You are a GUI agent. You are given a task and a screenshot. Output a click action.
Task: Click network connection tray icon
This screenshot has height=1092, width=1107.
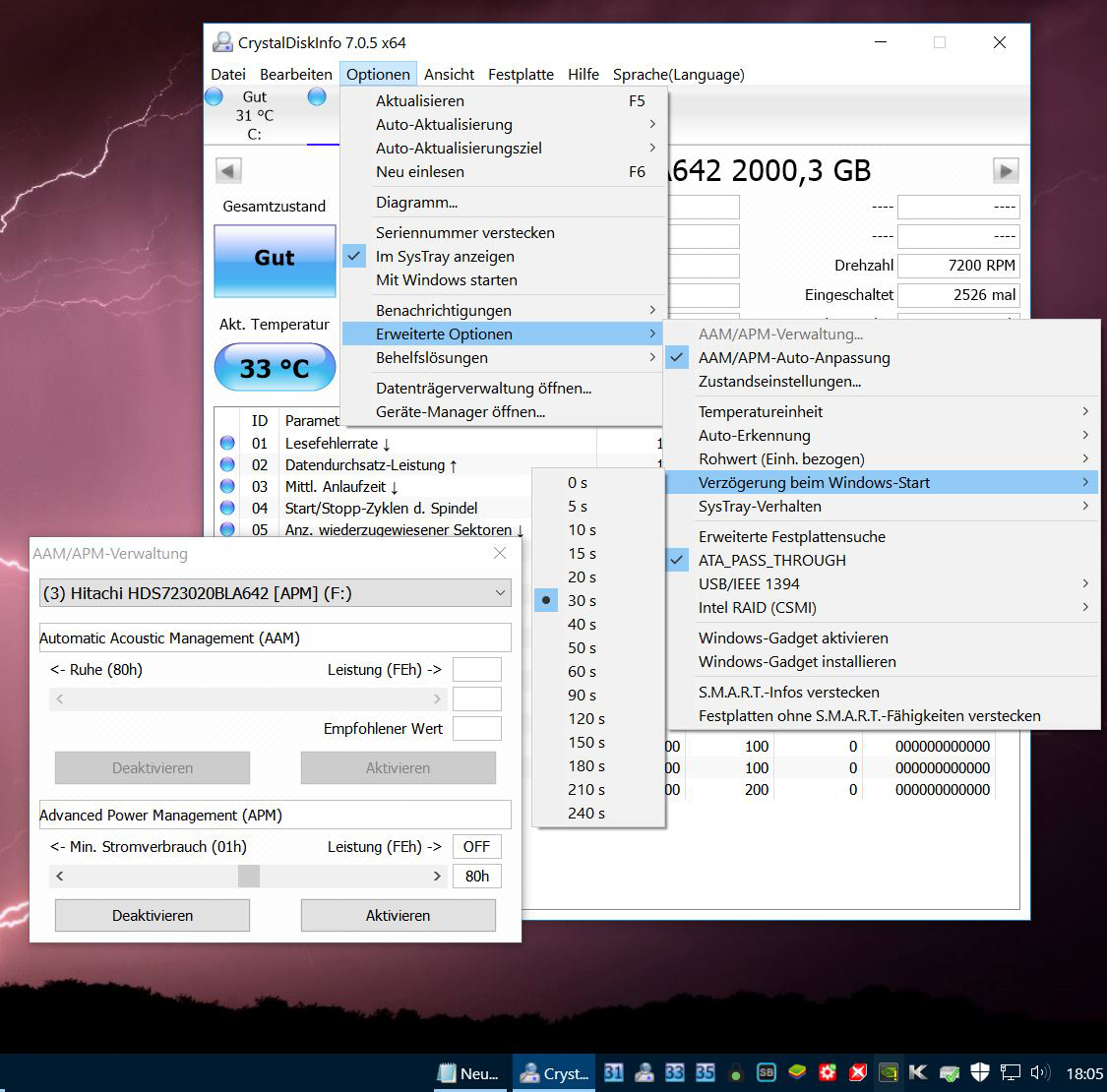[1011, 1073]
